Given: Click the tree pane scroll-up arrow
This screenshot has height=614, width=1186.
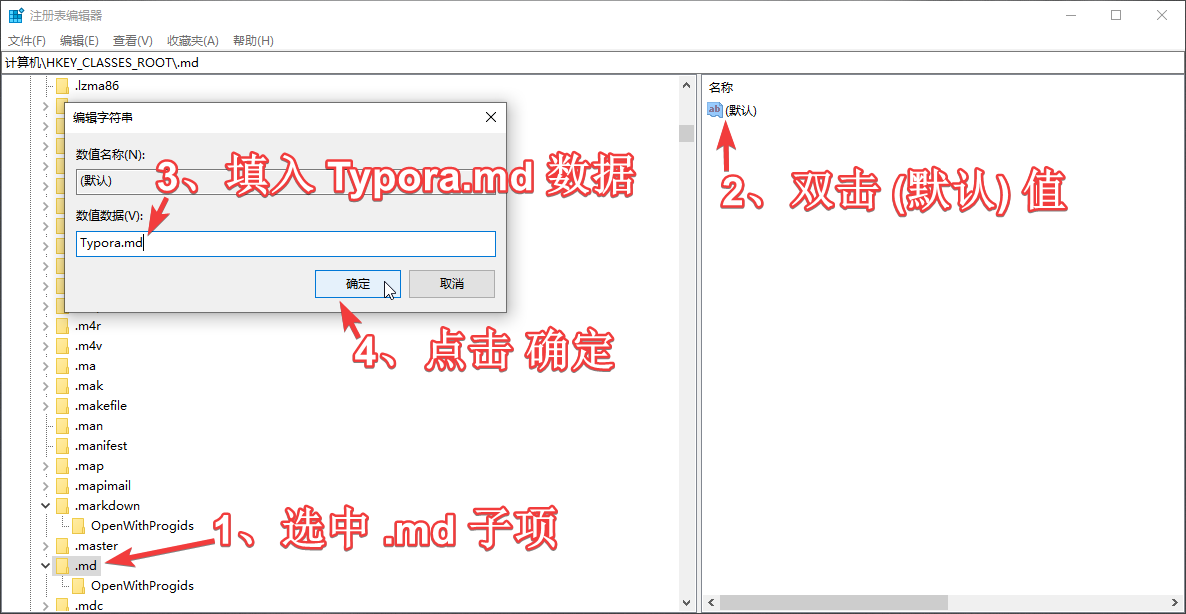Looking at the screenshot, I should coord(686,85).
